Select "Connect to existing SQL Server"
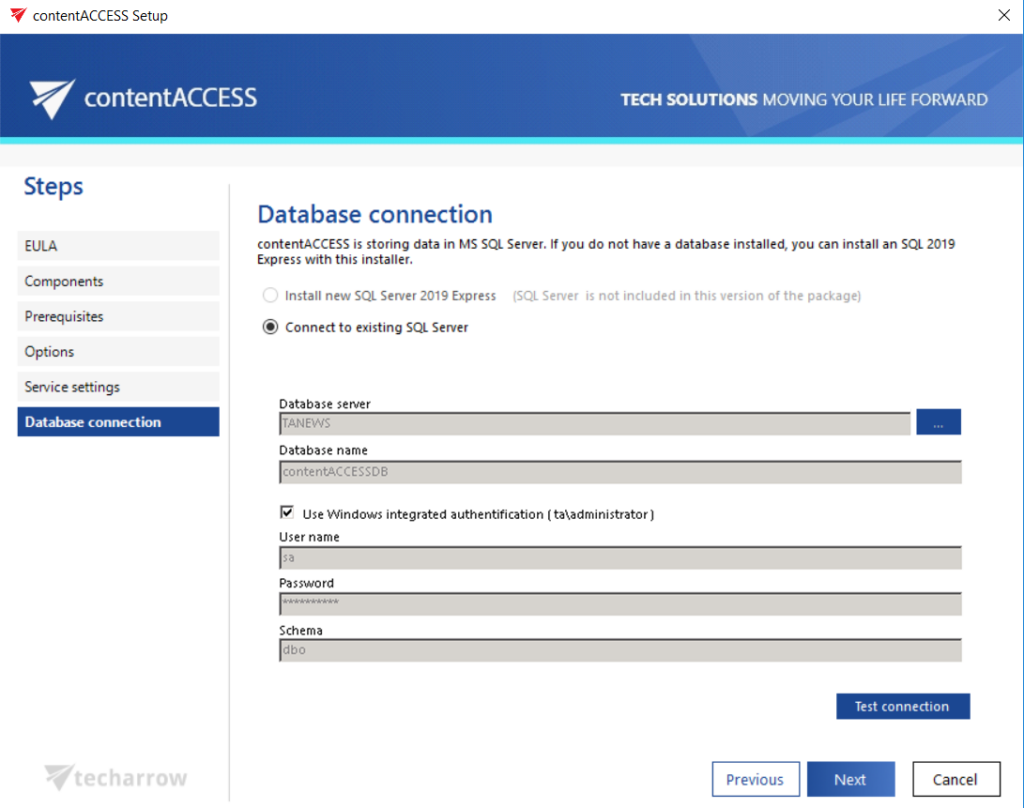1024x808 pixels. click(x=269, y=326)
